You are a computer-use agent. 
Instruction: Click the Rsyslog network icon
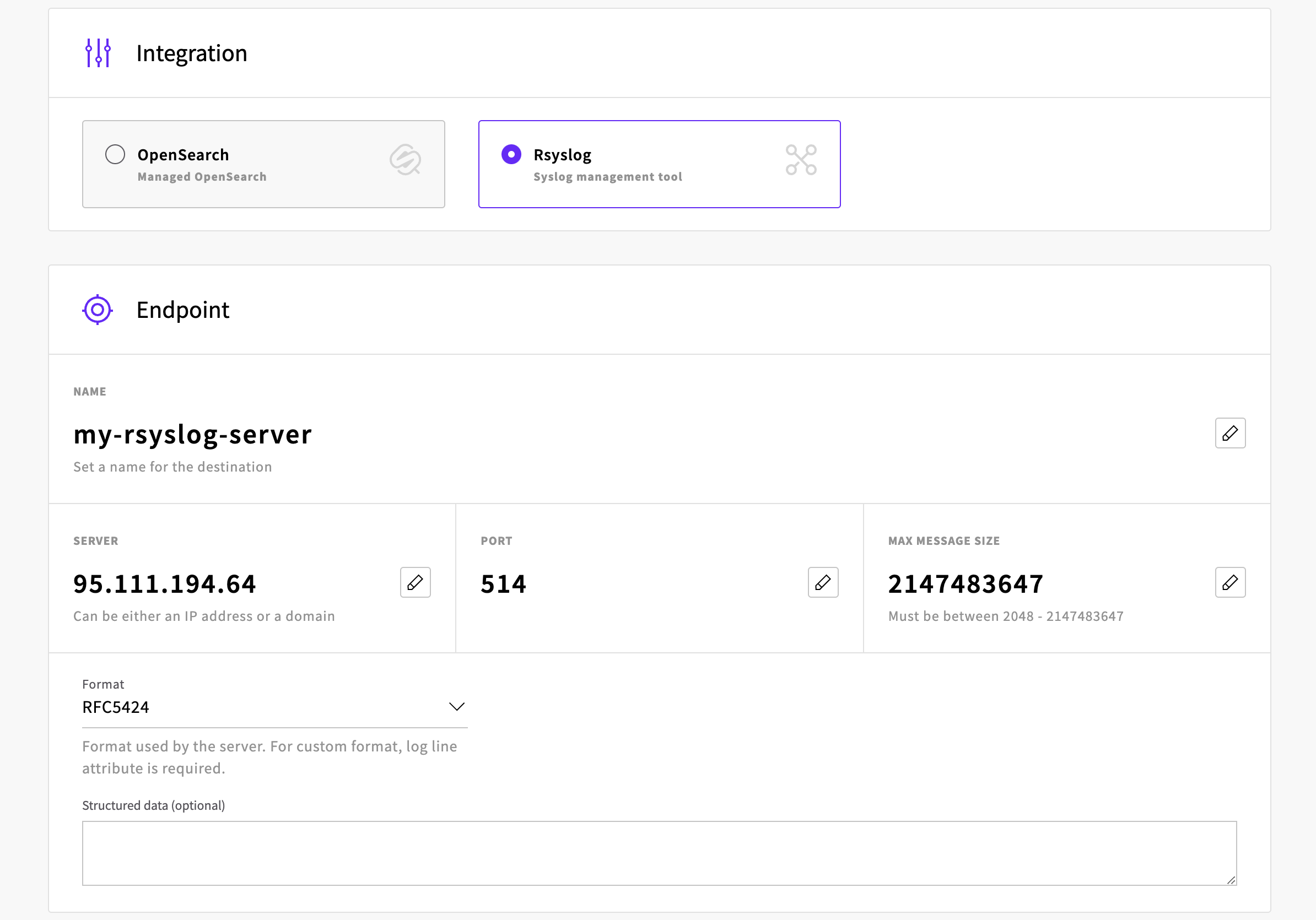point(801,160)
